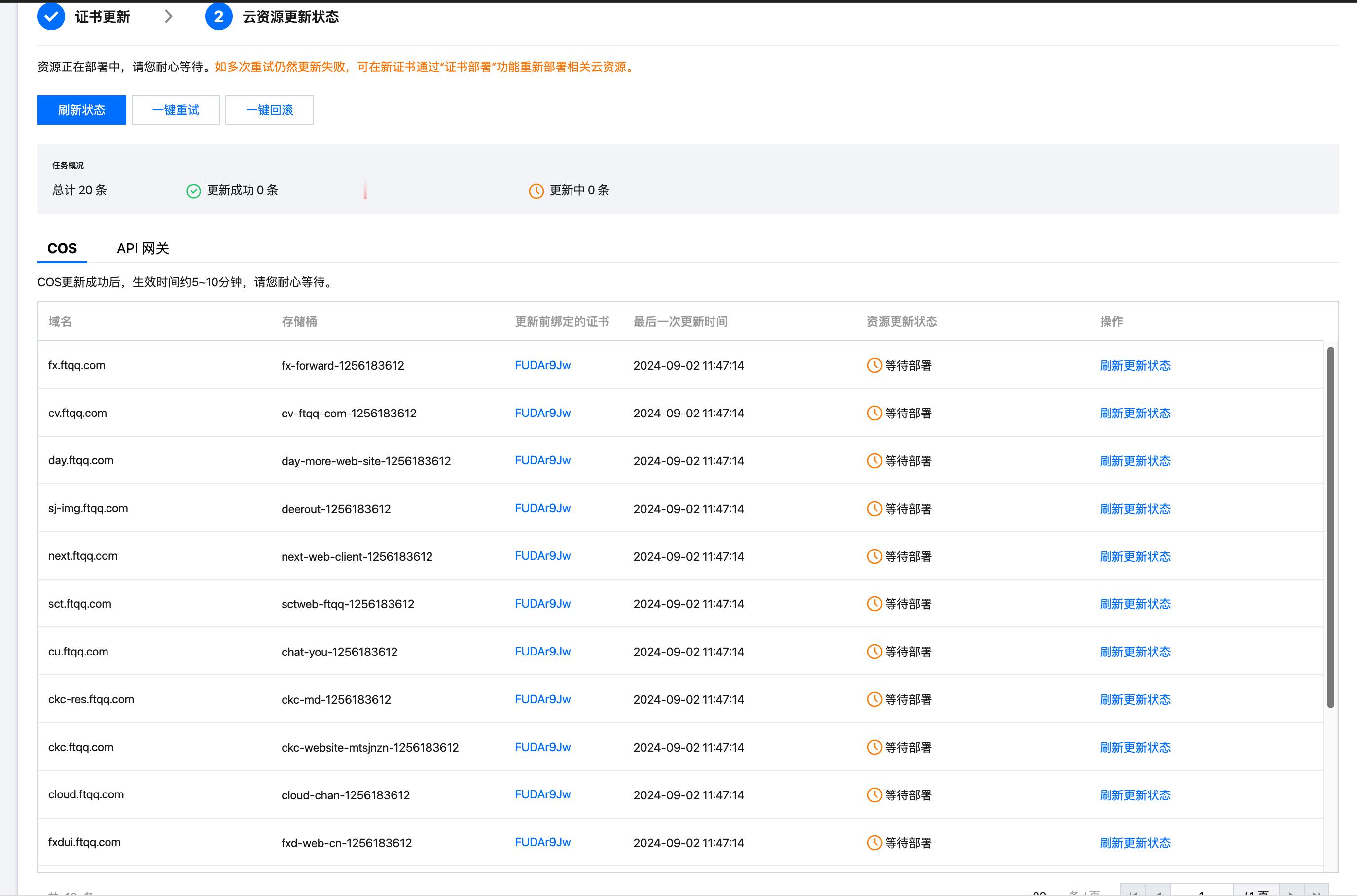Click 刷新更新状态 for sj-img.ftqq.com
This screenshot has width=1357, height=896.
tap(1135, 509)
